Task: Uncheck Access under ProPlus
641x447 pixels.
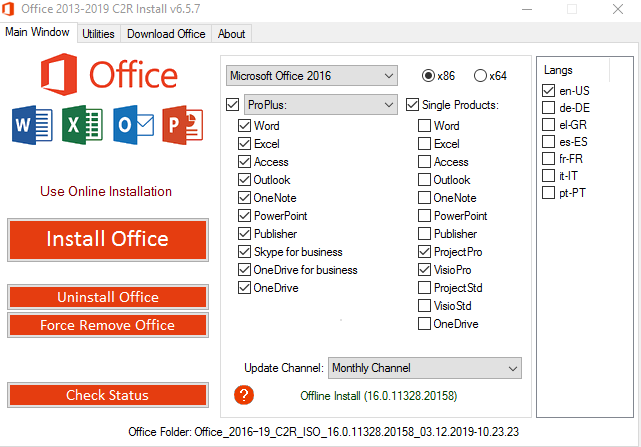Action: pyautogui.click(x=244, y=162)
